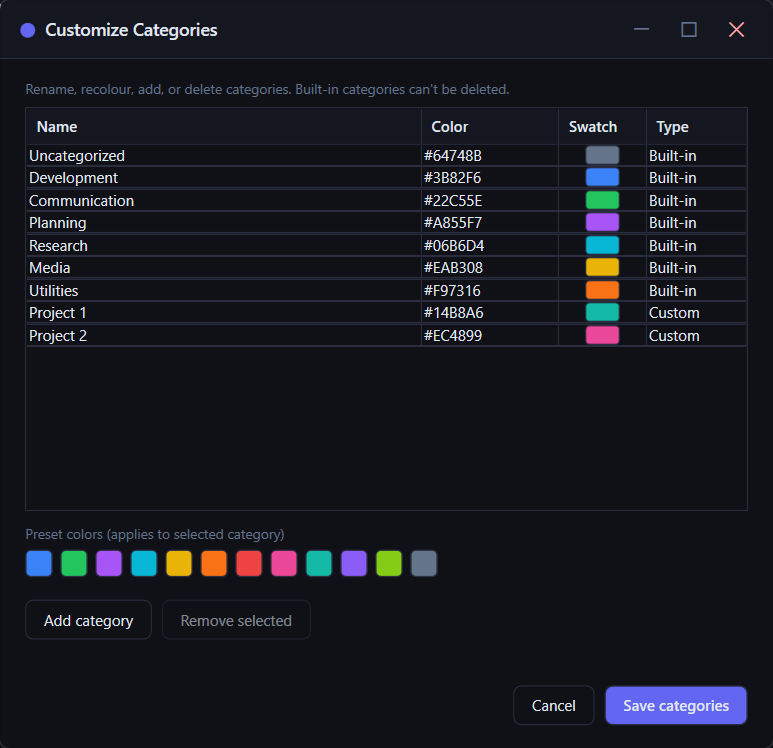Image resolution: width=773 pixels, height=748 pixels.
Task: Click the Remove selected button
Action: point(236,620)
